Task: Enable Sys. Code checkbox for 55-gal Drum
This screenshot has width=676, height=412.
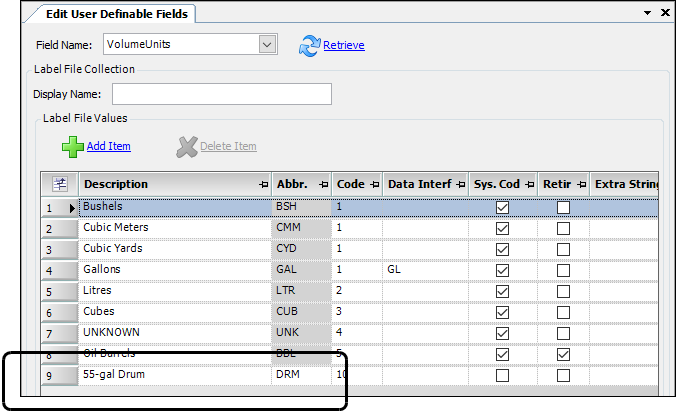Action: [502, 375]
